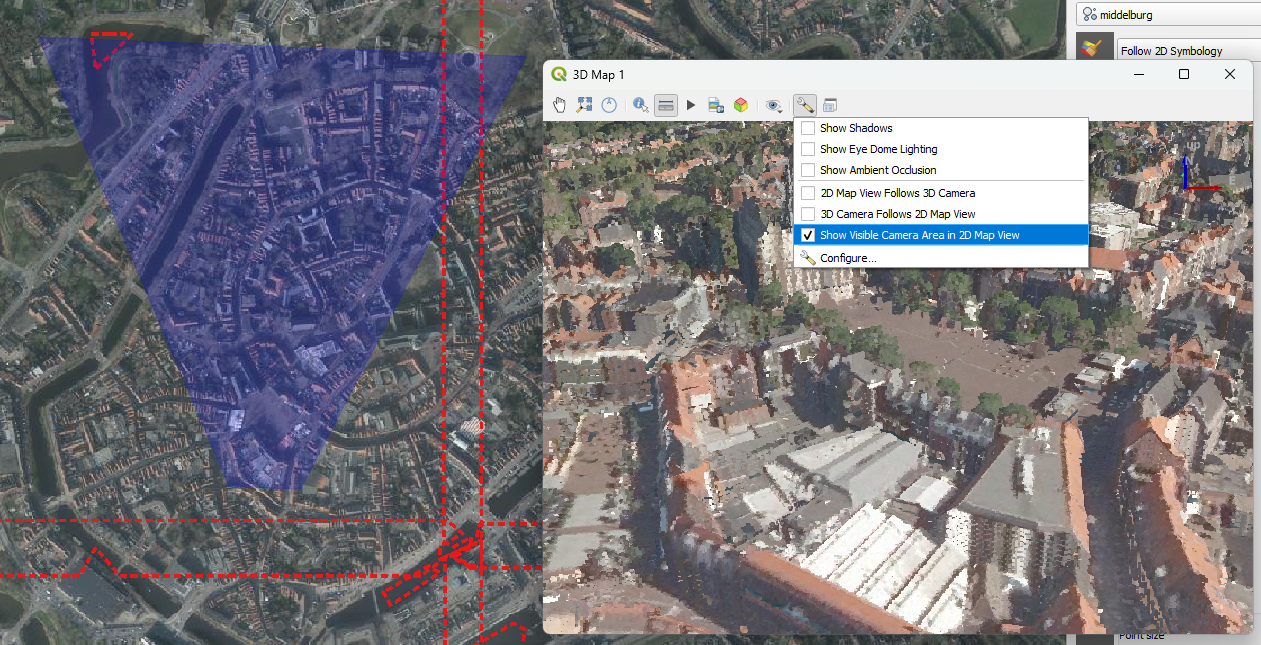Viewport: 1261px width, 645px height.
Task: Select the camera pan tool
Action: 559,104
